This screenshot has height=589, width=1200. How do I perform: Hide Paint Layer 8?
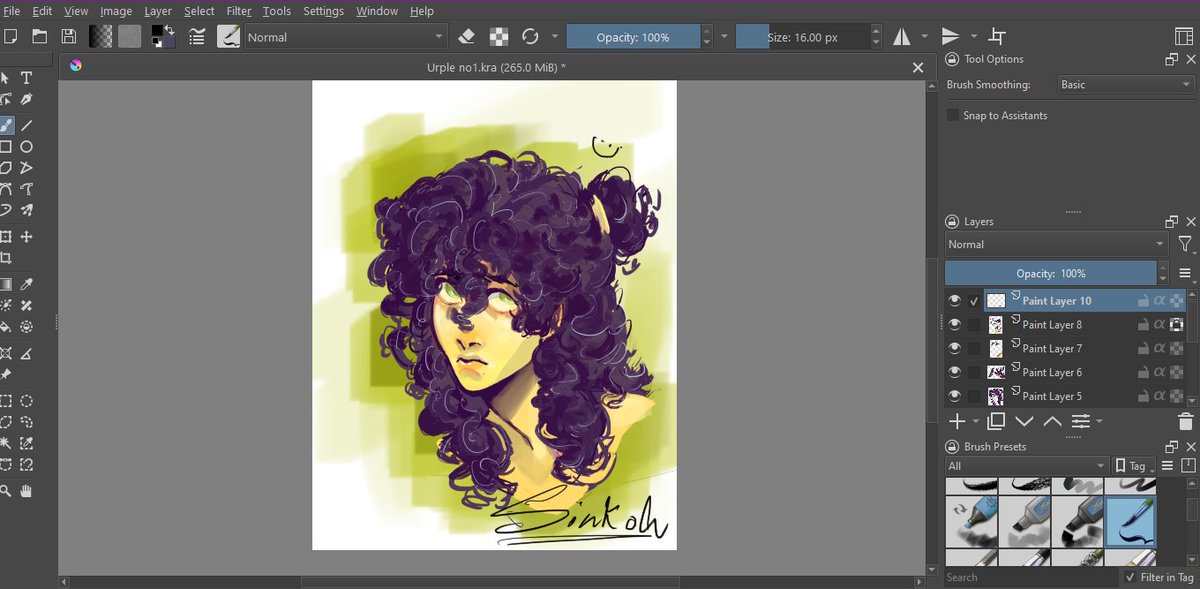pos(955,324)
